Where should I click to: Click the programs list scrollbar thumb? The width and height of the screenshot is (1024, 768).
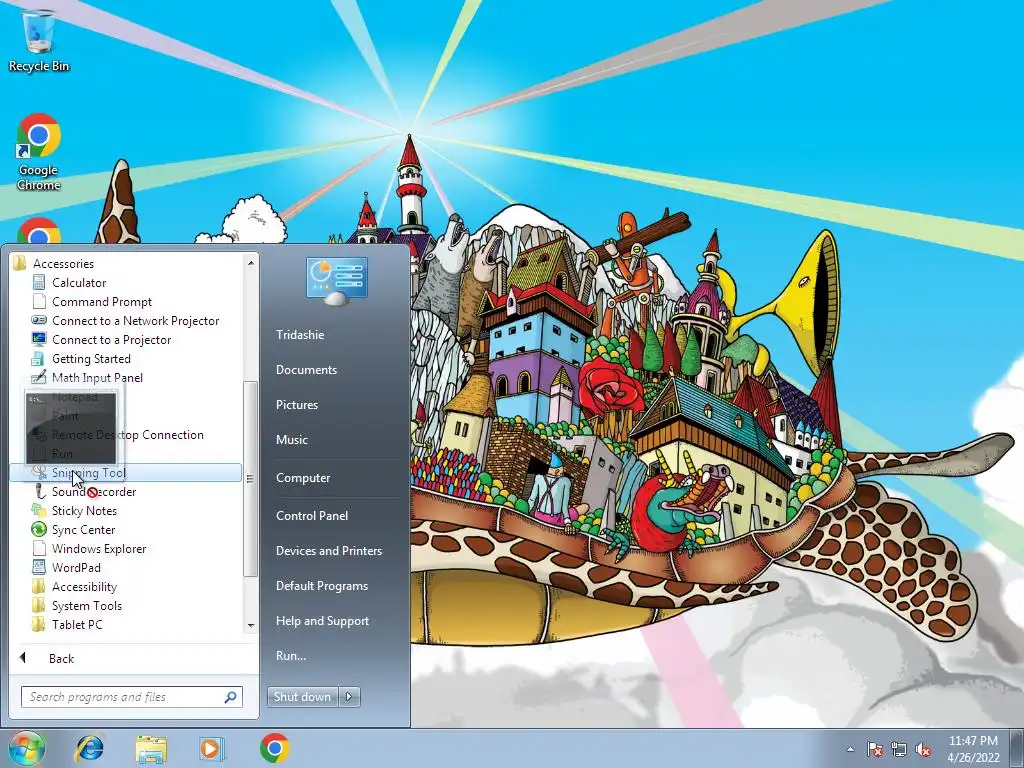251,479
